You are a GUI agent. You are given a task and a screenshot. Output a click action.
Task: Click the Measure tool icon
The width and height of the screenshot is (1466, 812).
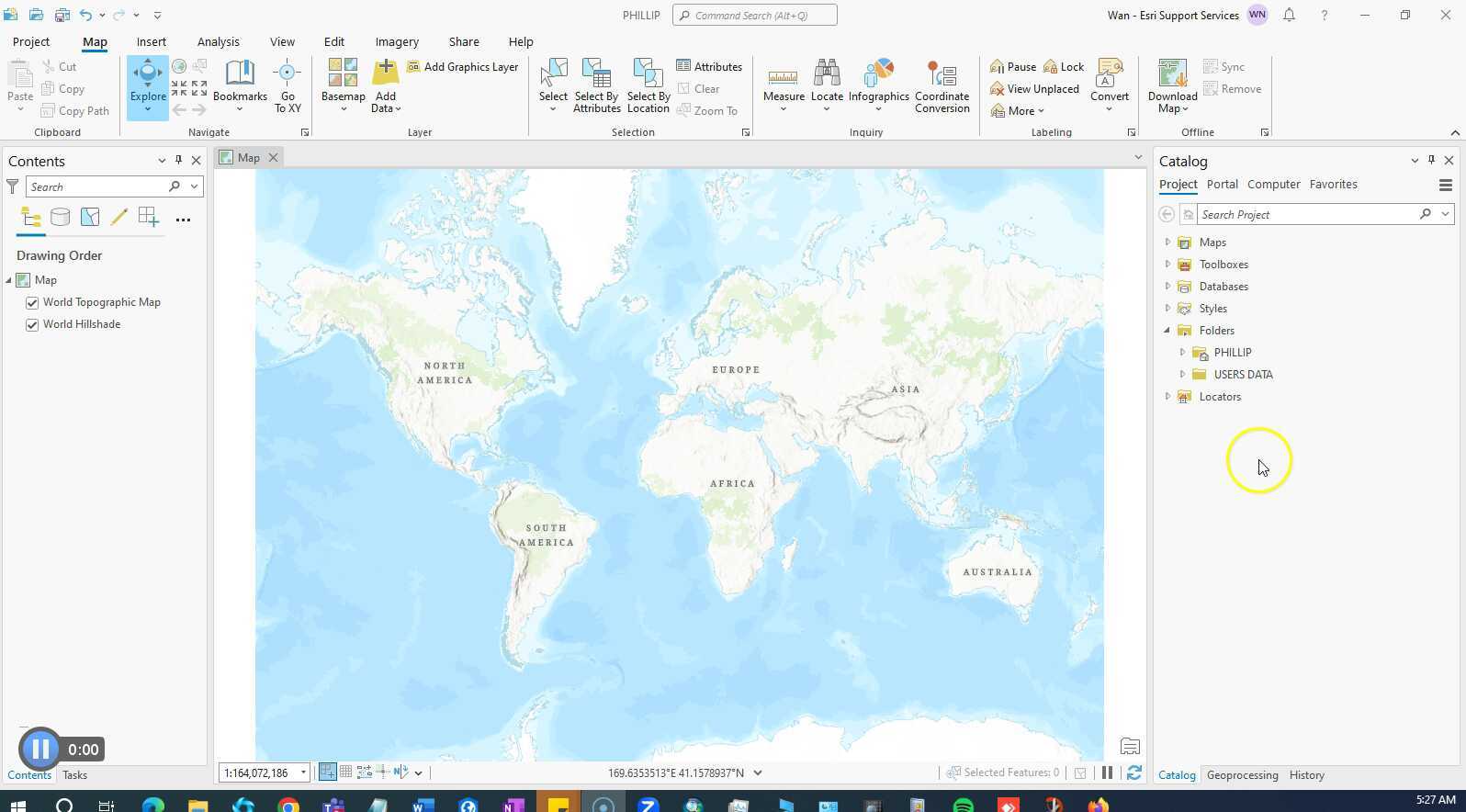[x=783, y=78]
